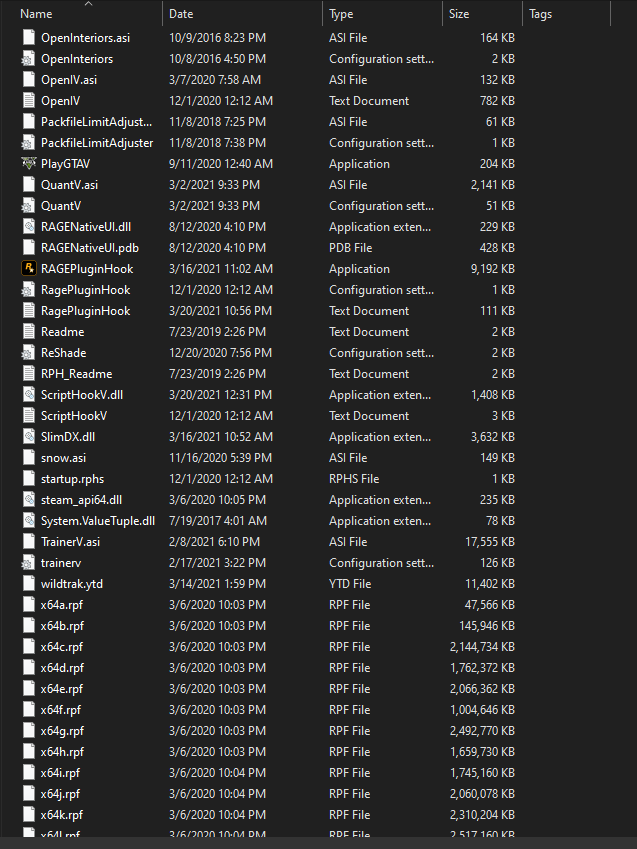Click the 12/20/2020 7:56 PM date
The width and height of the screenshot is (637, 849).
coord(220,353)
